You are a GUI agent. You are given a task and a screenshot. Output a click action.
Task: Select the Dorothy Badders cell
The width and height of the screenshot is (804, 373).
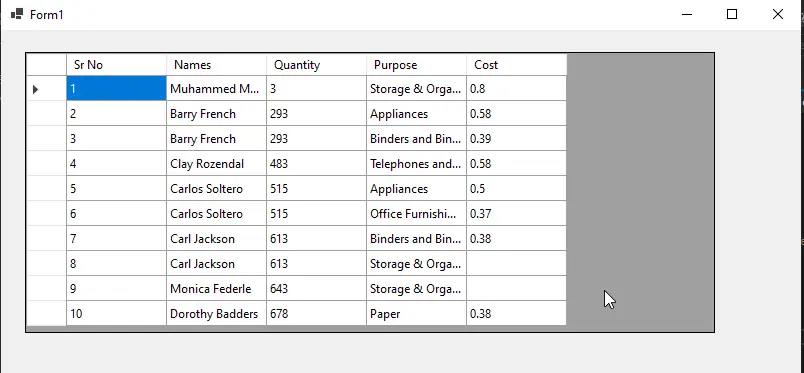(x=216, y=313)
